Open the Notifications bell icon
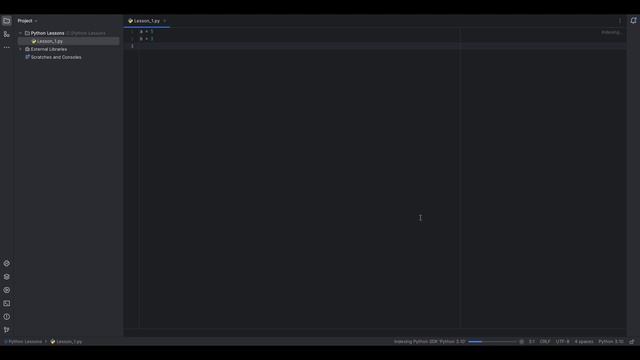Image resolution: width=640 pixels, height=360 pixels. (x=633, y=20)
